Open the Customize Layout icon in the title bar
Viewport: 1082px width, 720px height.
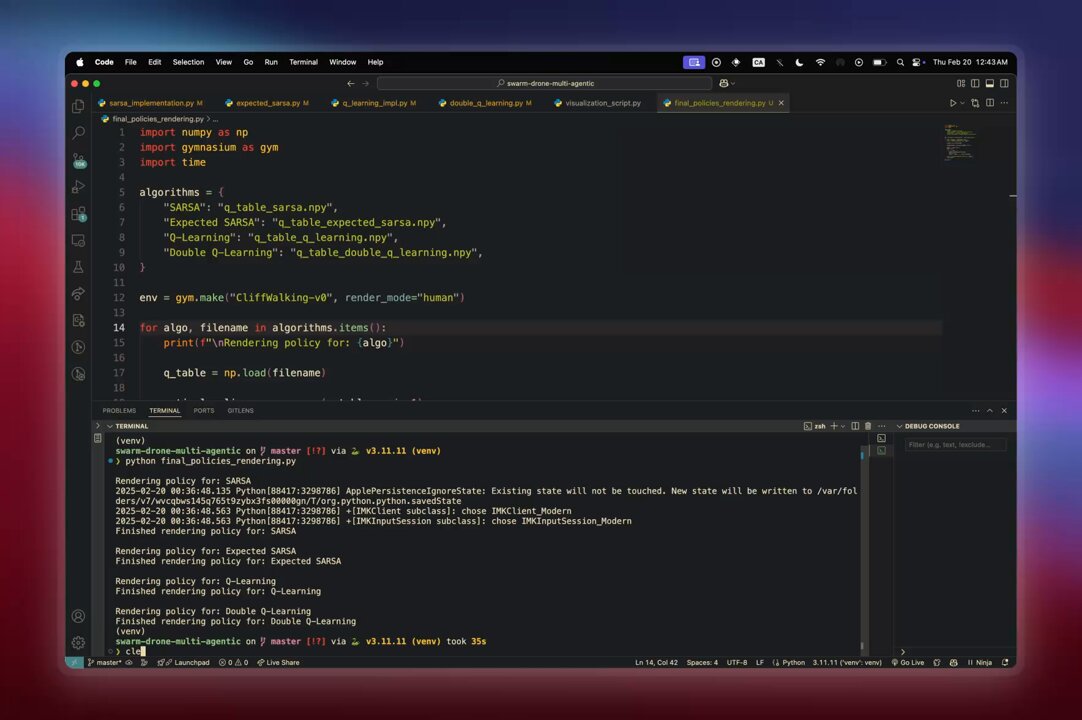point(961,84)
